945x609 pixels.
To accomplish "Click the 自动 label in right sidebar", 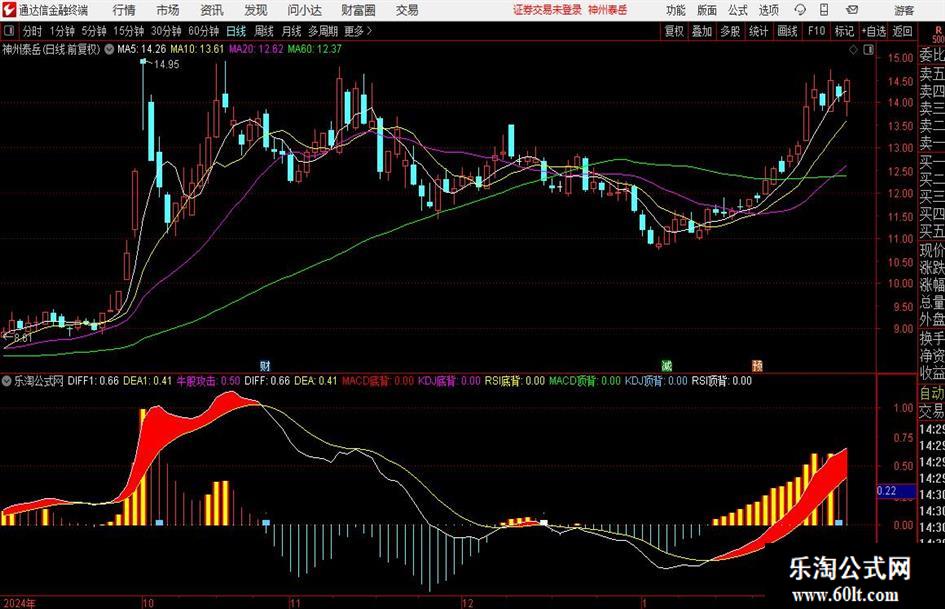I will (932, 393).
